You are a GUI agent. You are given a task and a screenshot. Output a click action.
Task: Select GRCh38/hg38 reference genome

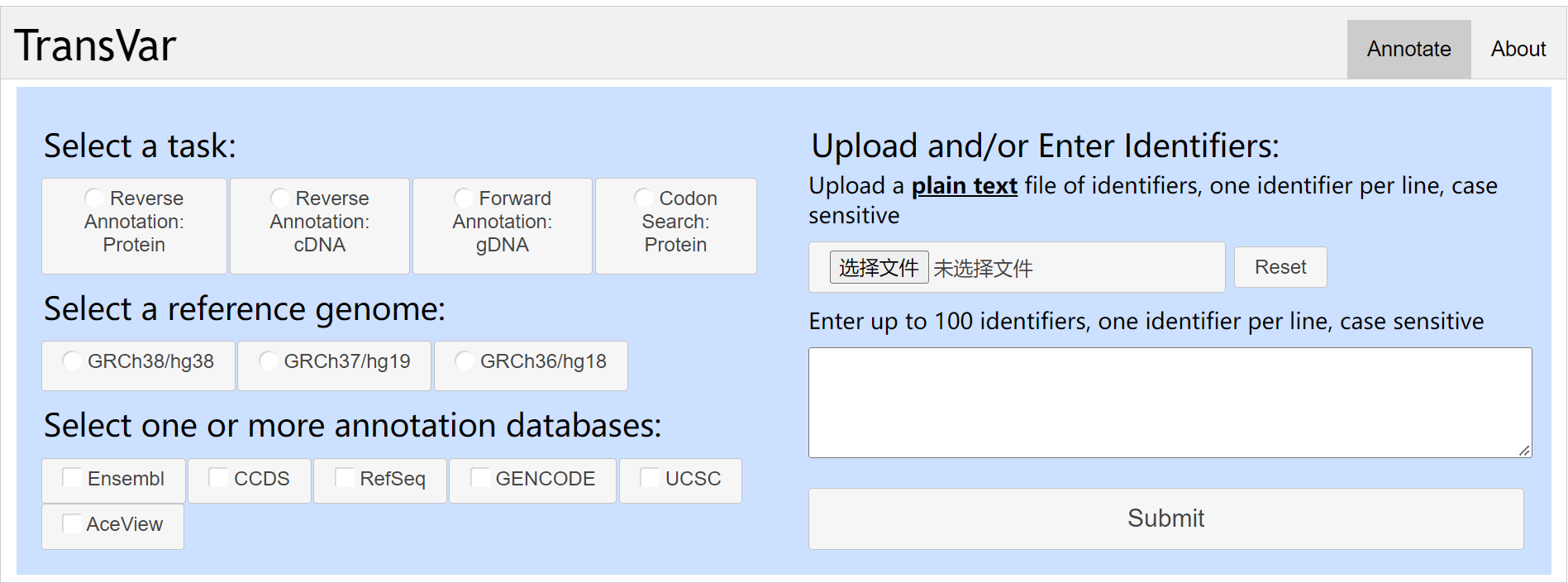pyautogui.click(x=72, y=361)
